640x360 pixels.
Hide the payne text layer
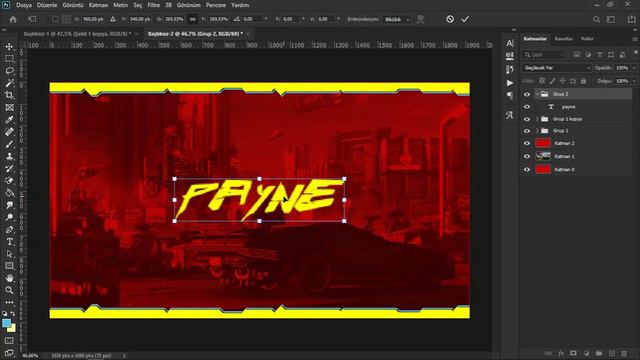tap(527, 107)
